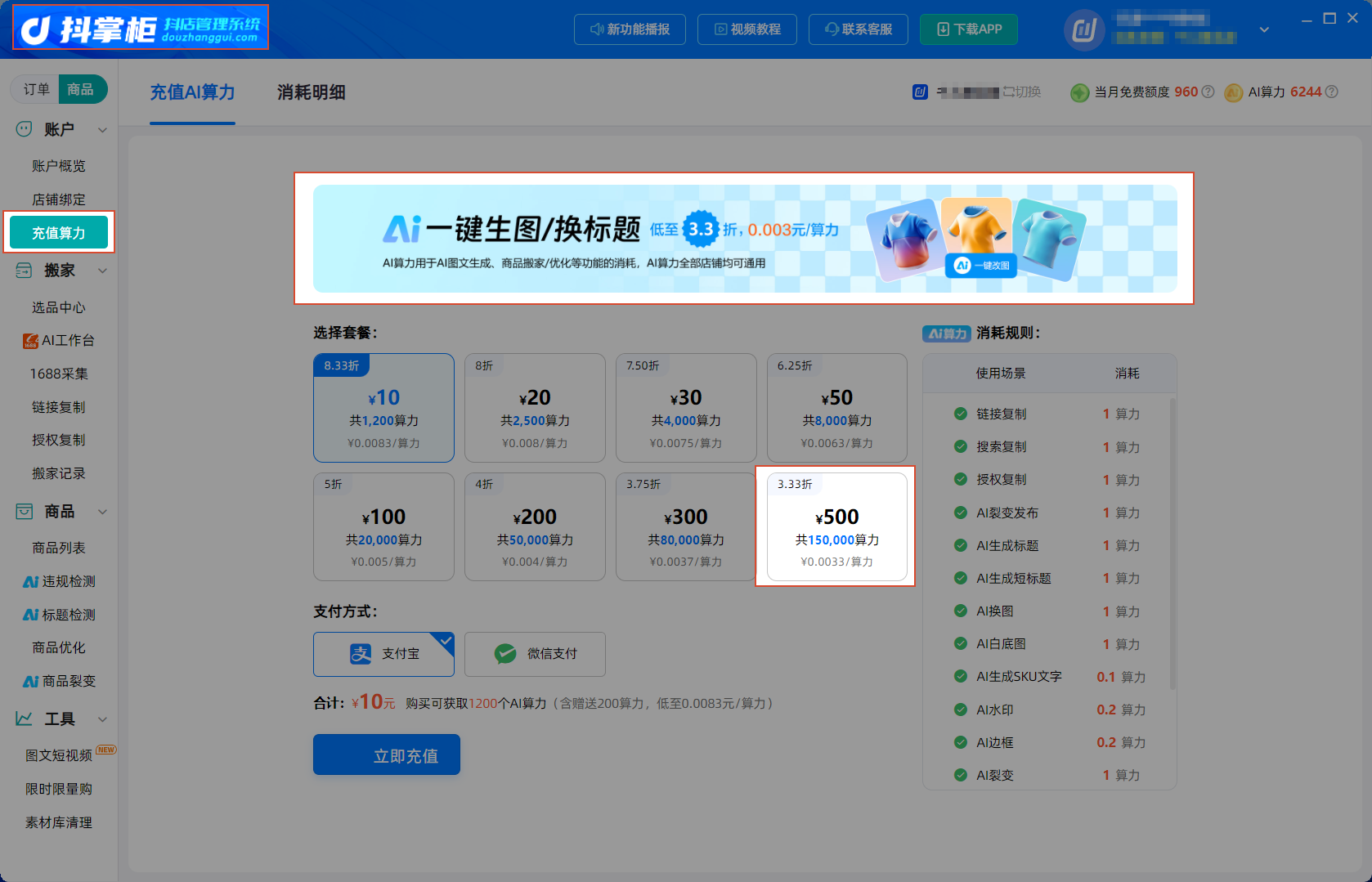
Task: Open 新功能播报 in header
Action: tap(630, 29)
